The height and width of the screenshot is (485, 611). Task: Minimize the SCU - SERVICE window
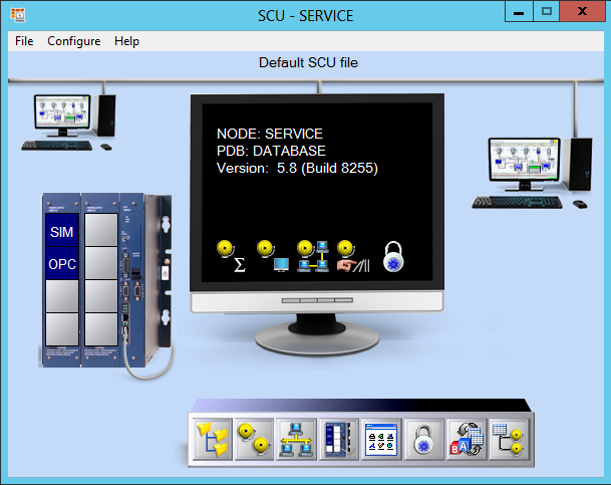coord(518,12)
